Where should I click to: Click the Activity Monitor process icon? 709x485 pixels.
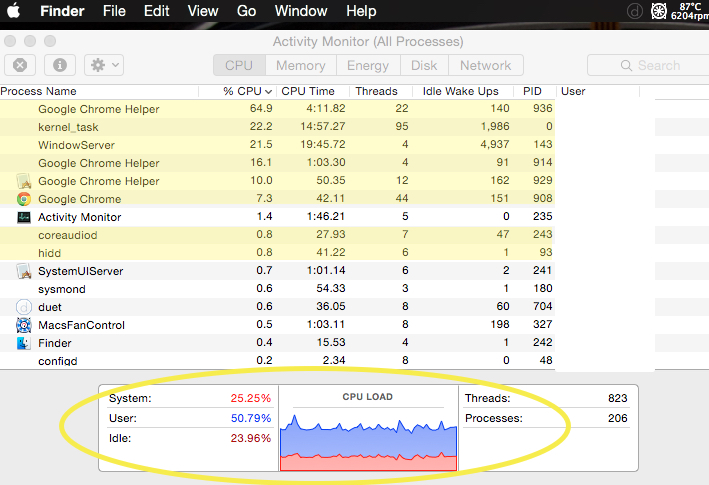click(24, 217)
